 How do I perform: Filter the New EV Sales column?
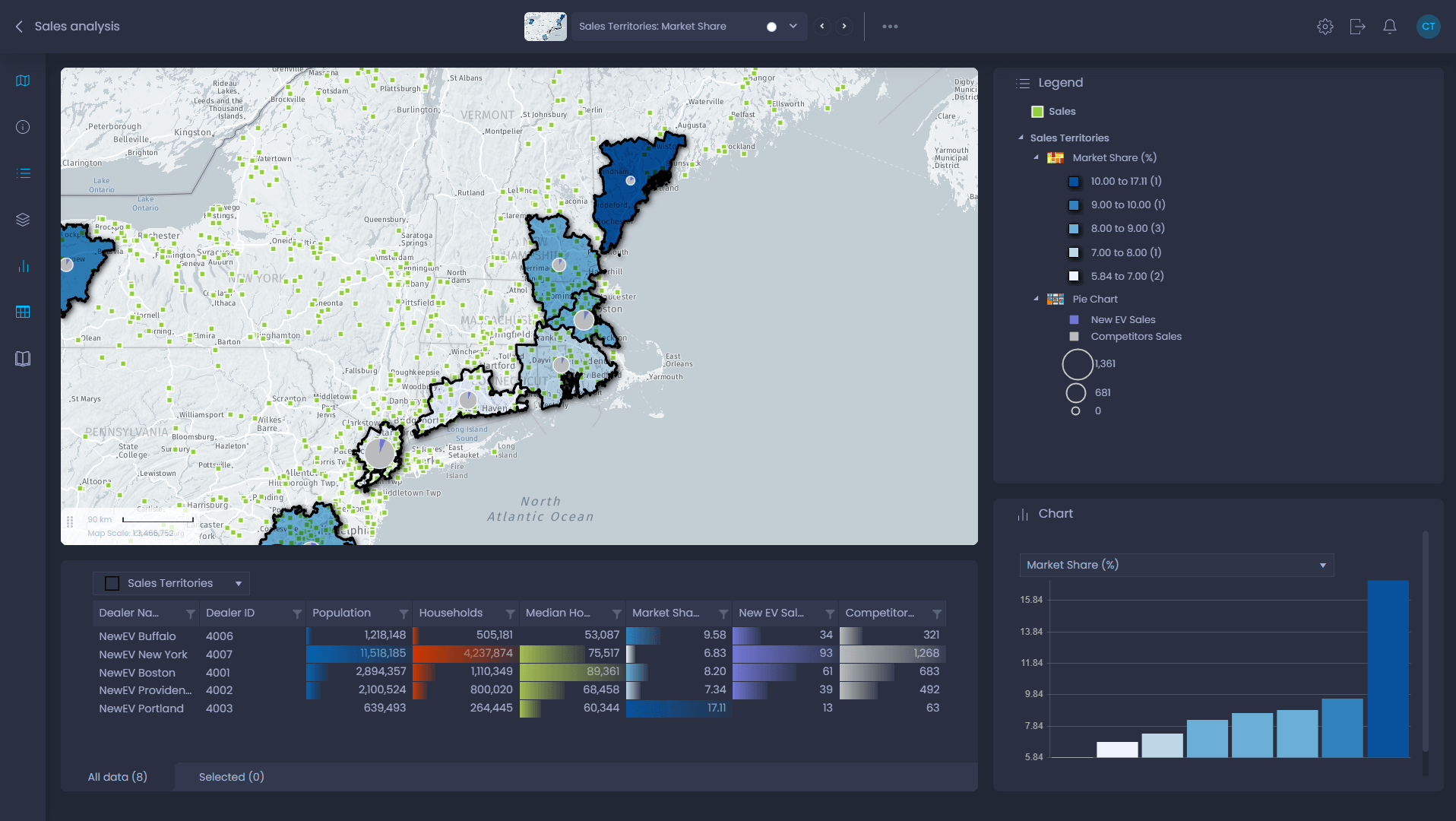click(x=830, y=613)
